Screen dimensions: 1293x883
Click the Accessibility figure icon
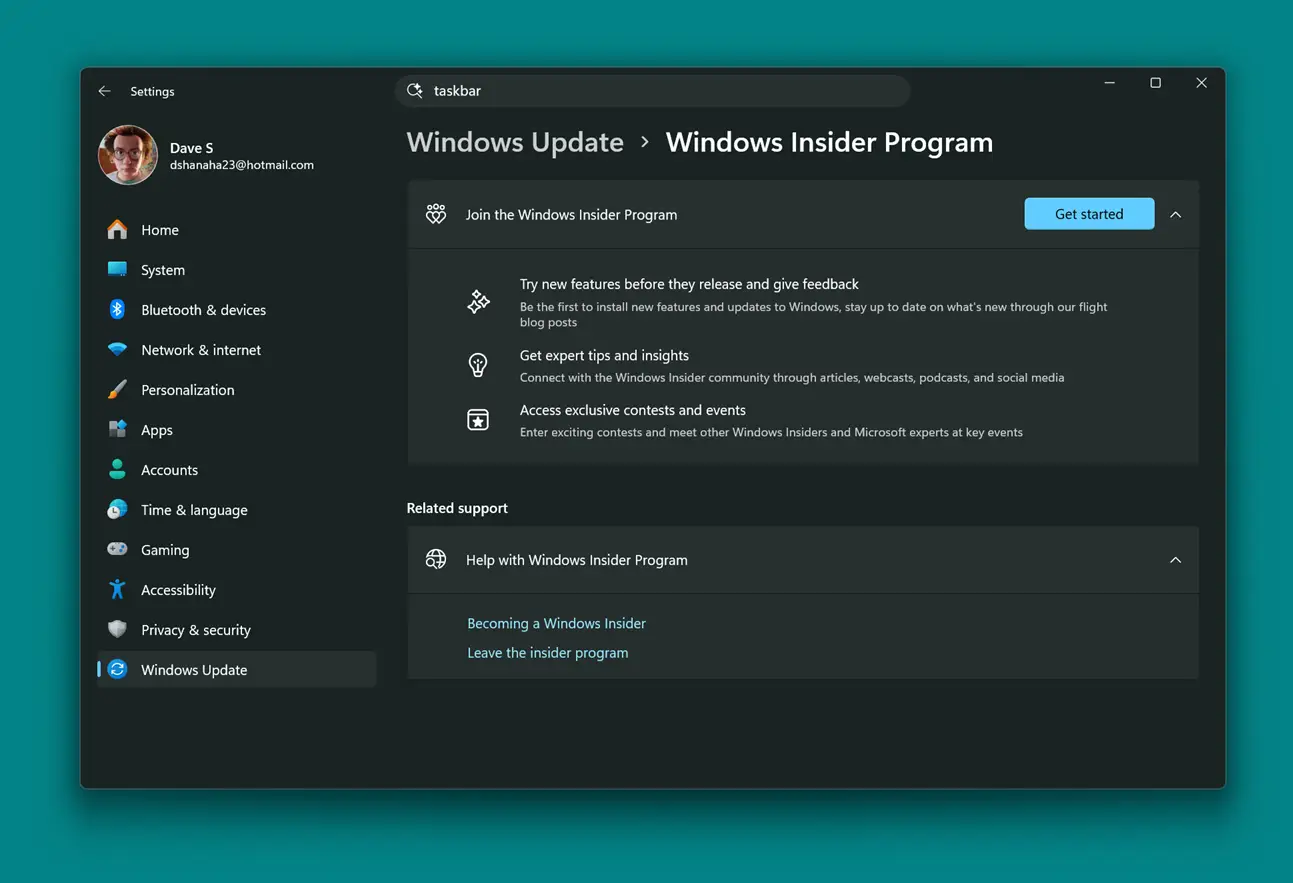click(x=117, y=590)
